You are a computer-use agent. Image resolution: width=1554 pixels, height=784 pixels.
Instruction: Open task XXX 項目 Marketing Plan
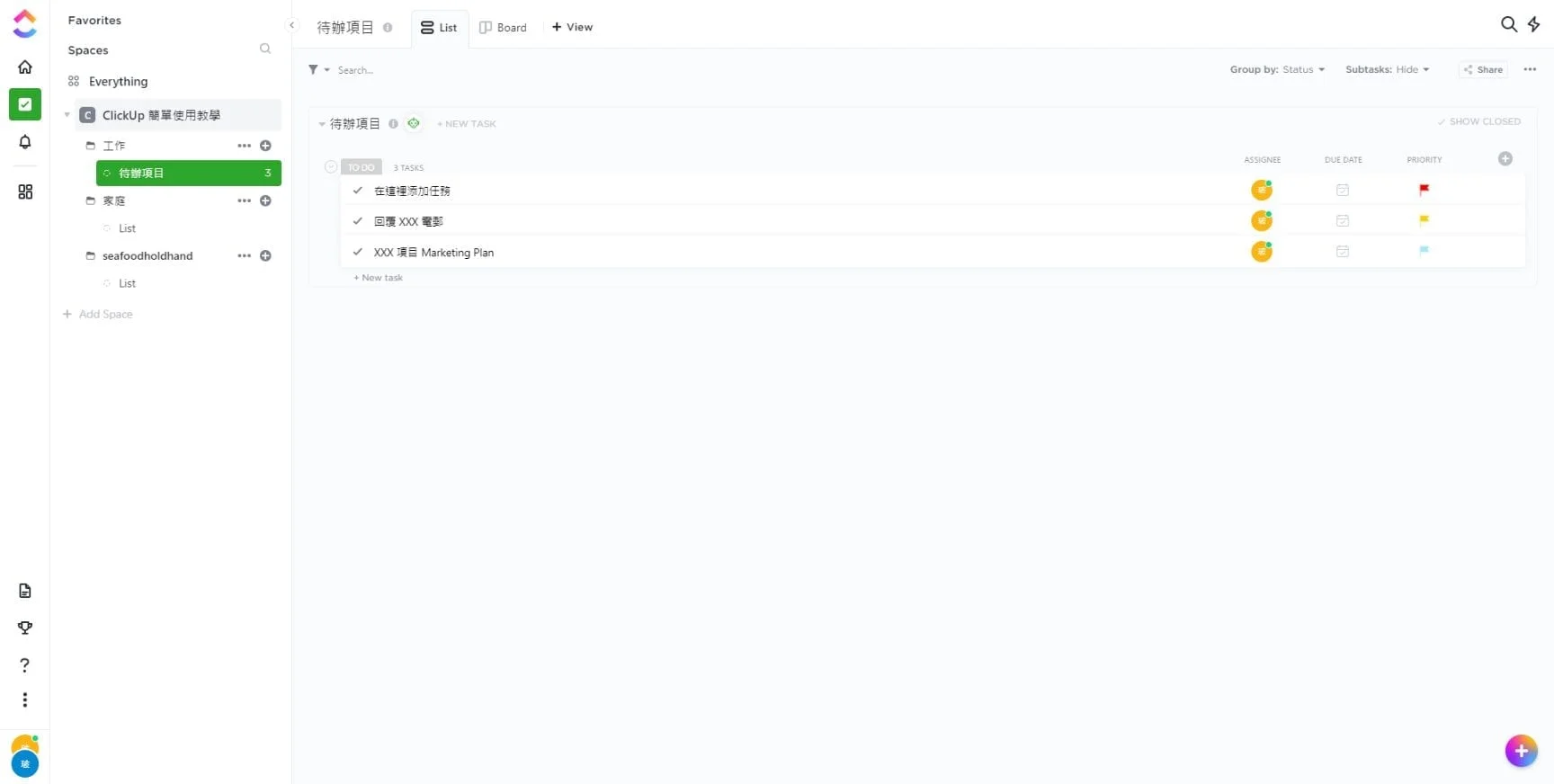[x=433, y=253]
